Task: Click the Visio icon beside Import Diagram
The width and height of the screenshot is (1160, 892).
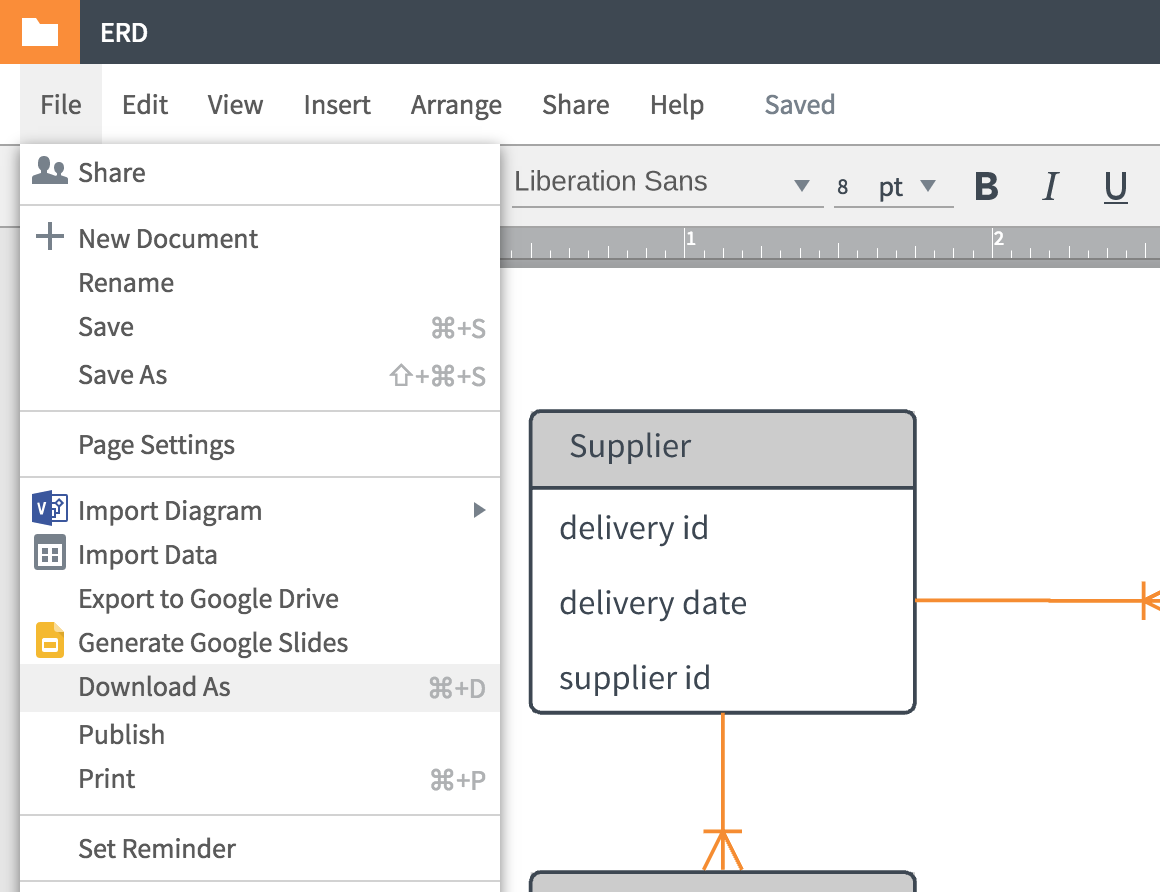Action: [49, 509]
